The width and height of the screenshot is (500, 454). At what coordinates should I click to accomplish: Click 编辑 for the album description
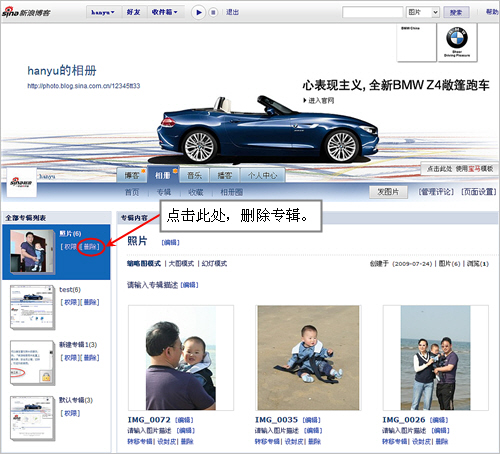pyautogui.click(x=189, y=285)
